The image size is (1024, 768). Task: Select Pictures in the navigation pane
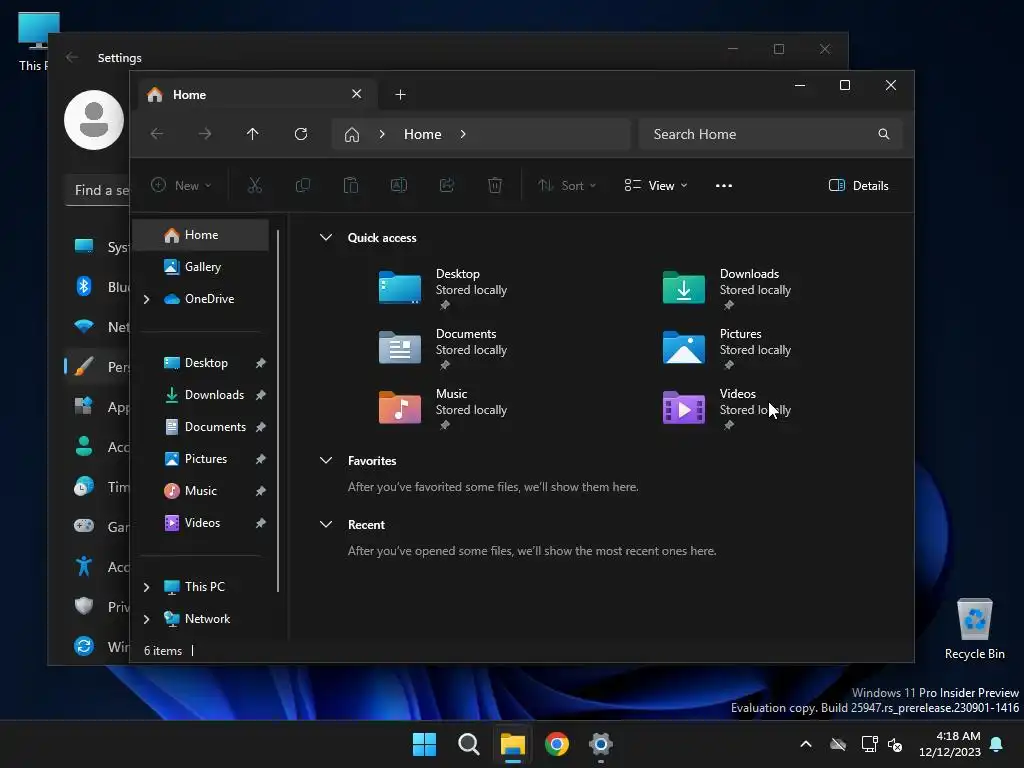click(x=200, y=459)
